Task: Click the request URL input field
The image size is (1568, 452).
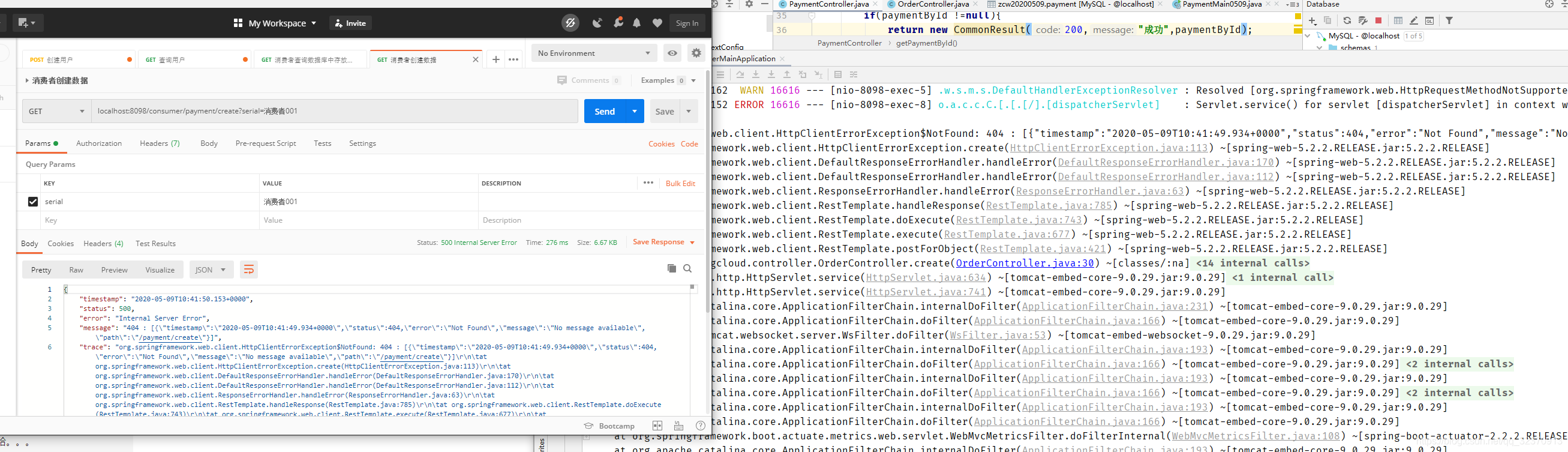Action: 334,112
